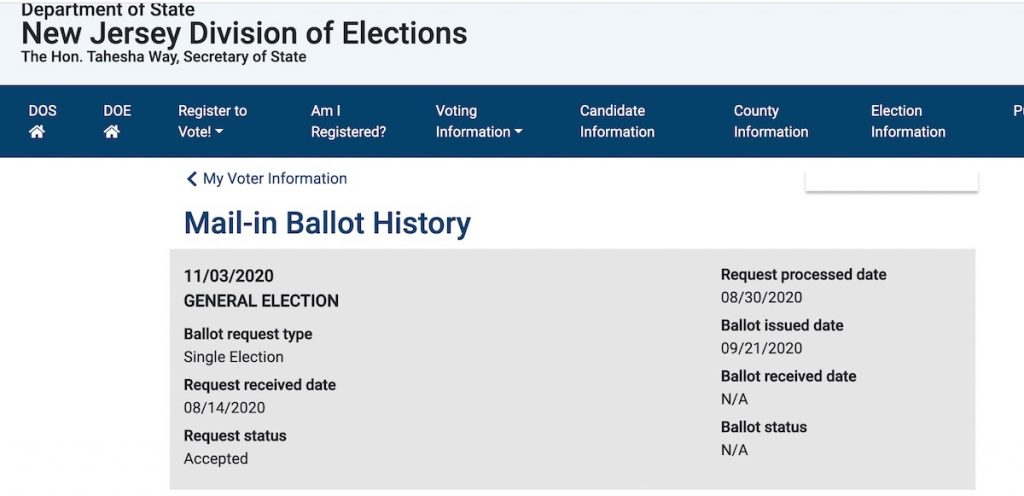
Task: Go to County Information
Action: pos(770,121)
